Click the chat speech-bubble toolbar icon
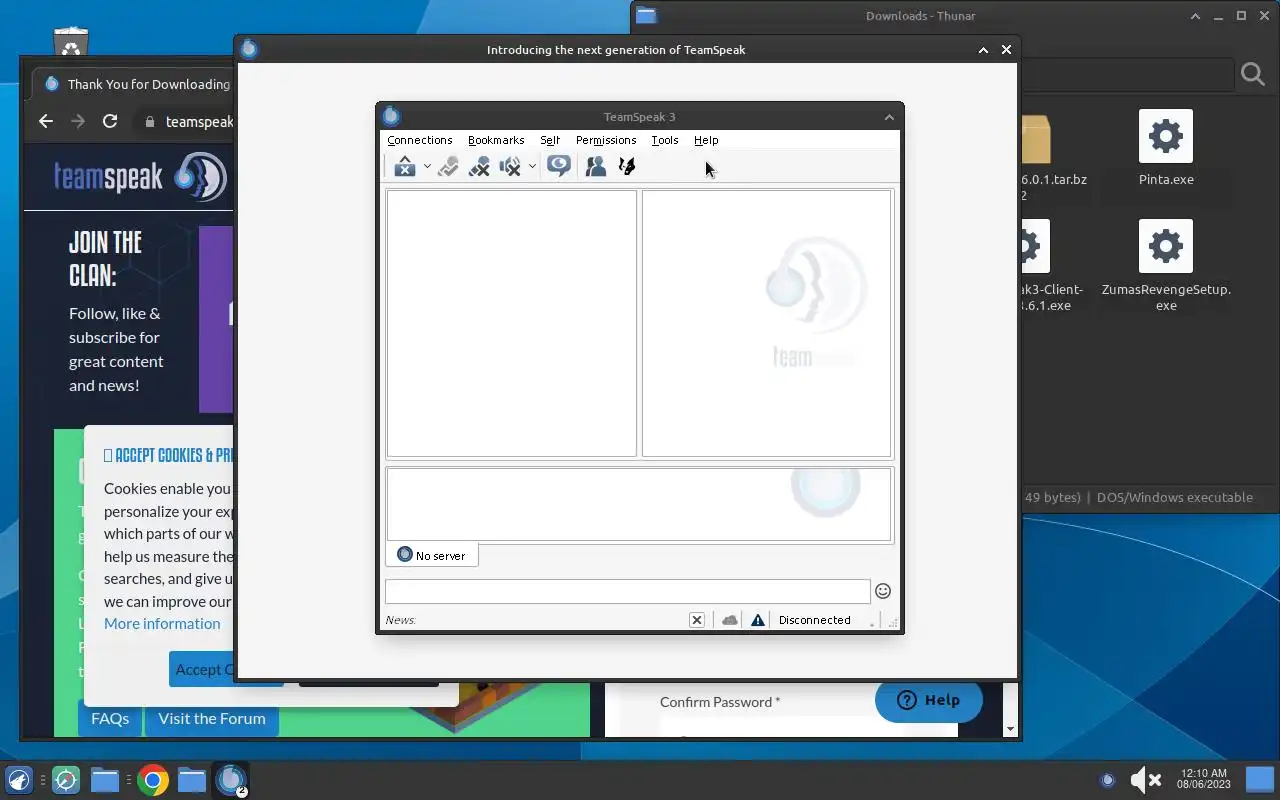The height and width of the screenshot is (800, 1280). (559, 166)
